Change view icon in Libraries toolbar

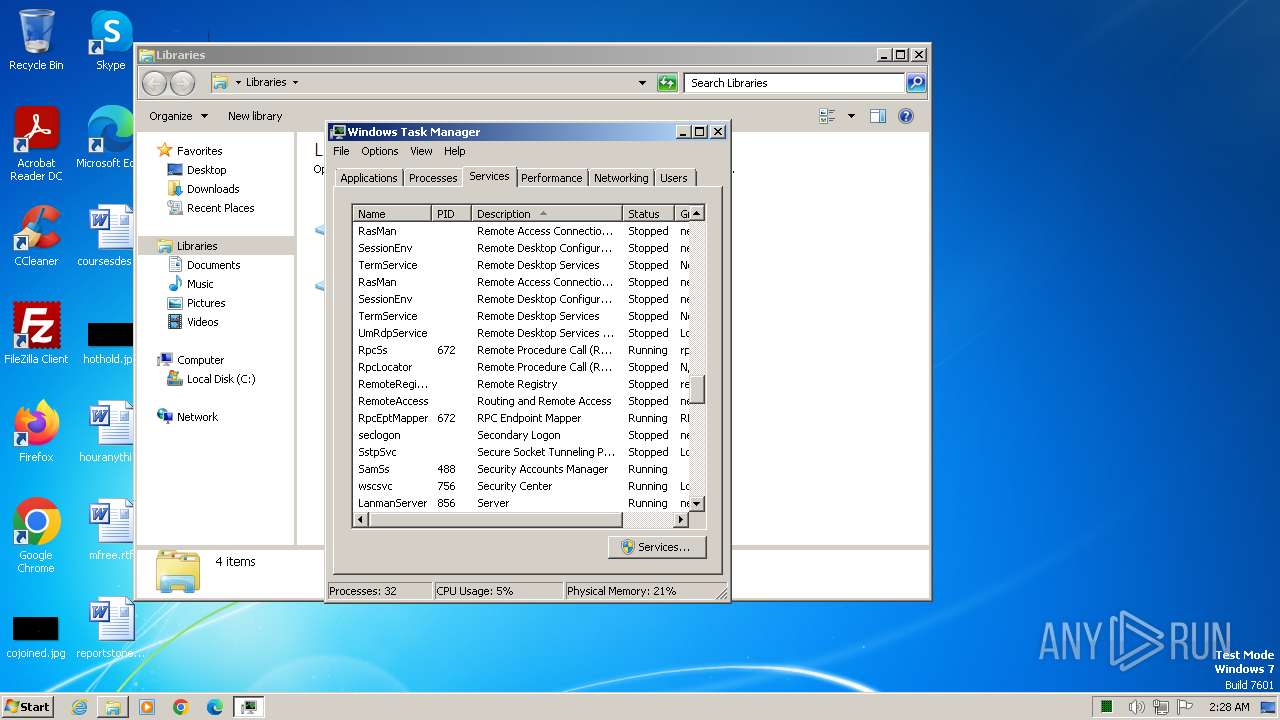[827, 116]
